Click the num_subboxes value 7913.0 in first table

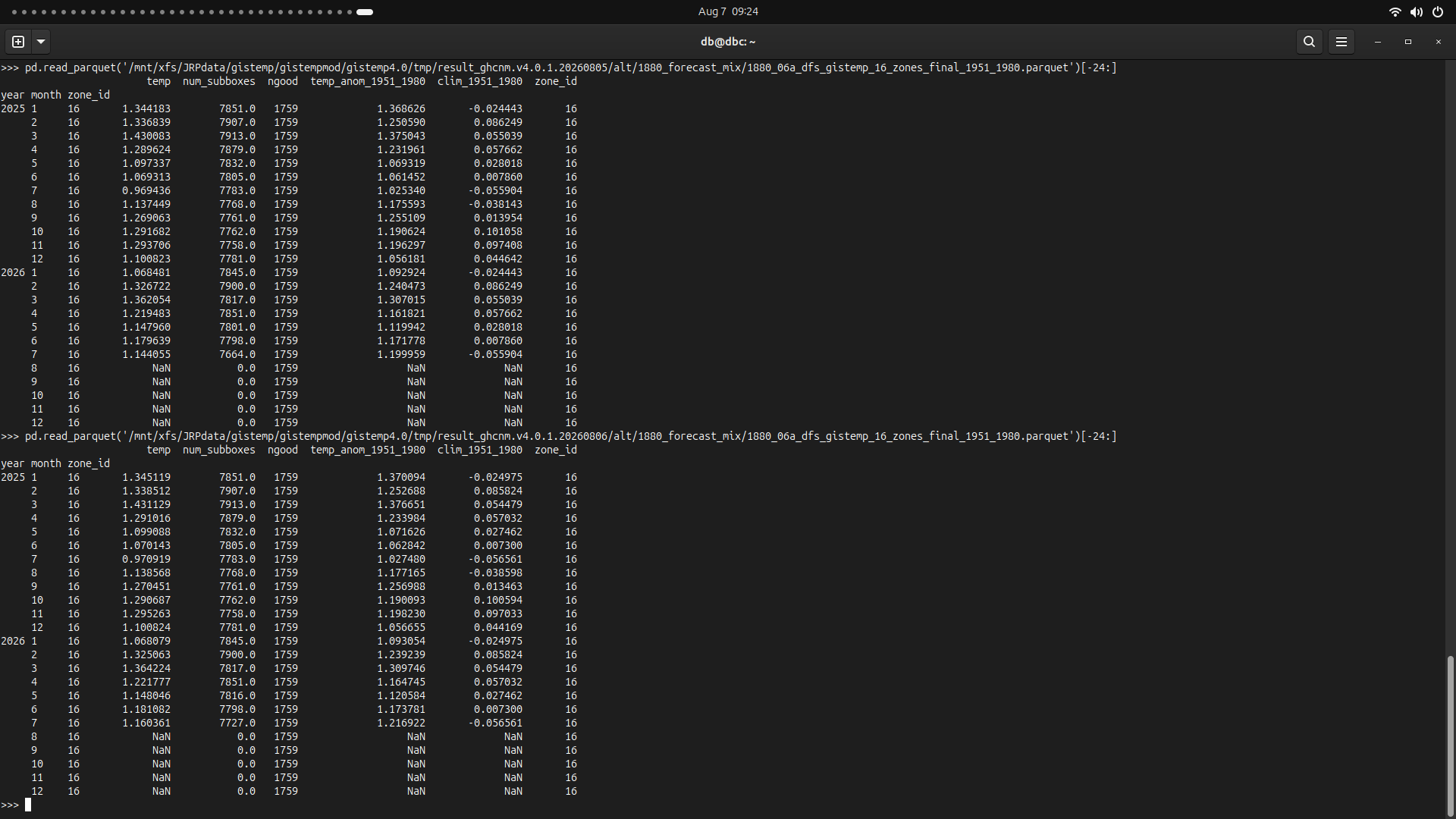click(237, 136)
